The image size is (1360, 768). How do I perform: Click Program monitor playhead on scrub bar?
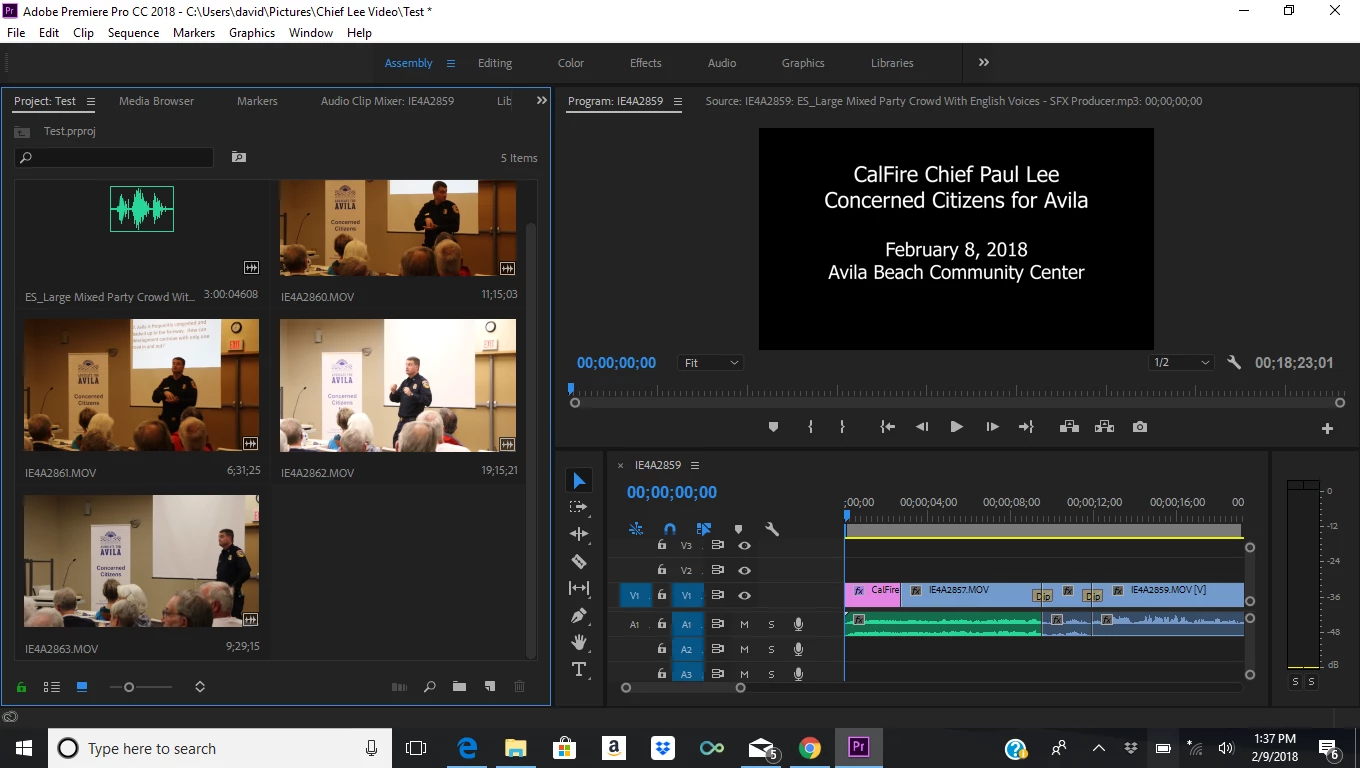[572, 388]
